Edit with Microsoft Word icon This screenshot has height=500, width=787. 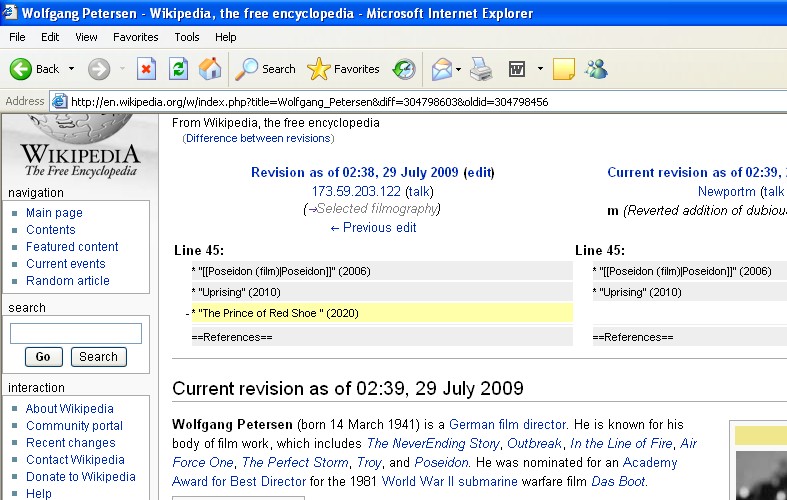pyautogui.click(x=516, y=69)
